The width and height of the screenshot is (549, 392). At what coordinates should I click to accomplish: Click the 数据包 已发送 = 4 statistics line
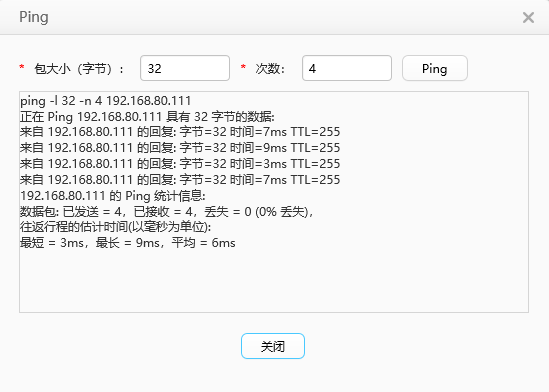coord(167,211)
